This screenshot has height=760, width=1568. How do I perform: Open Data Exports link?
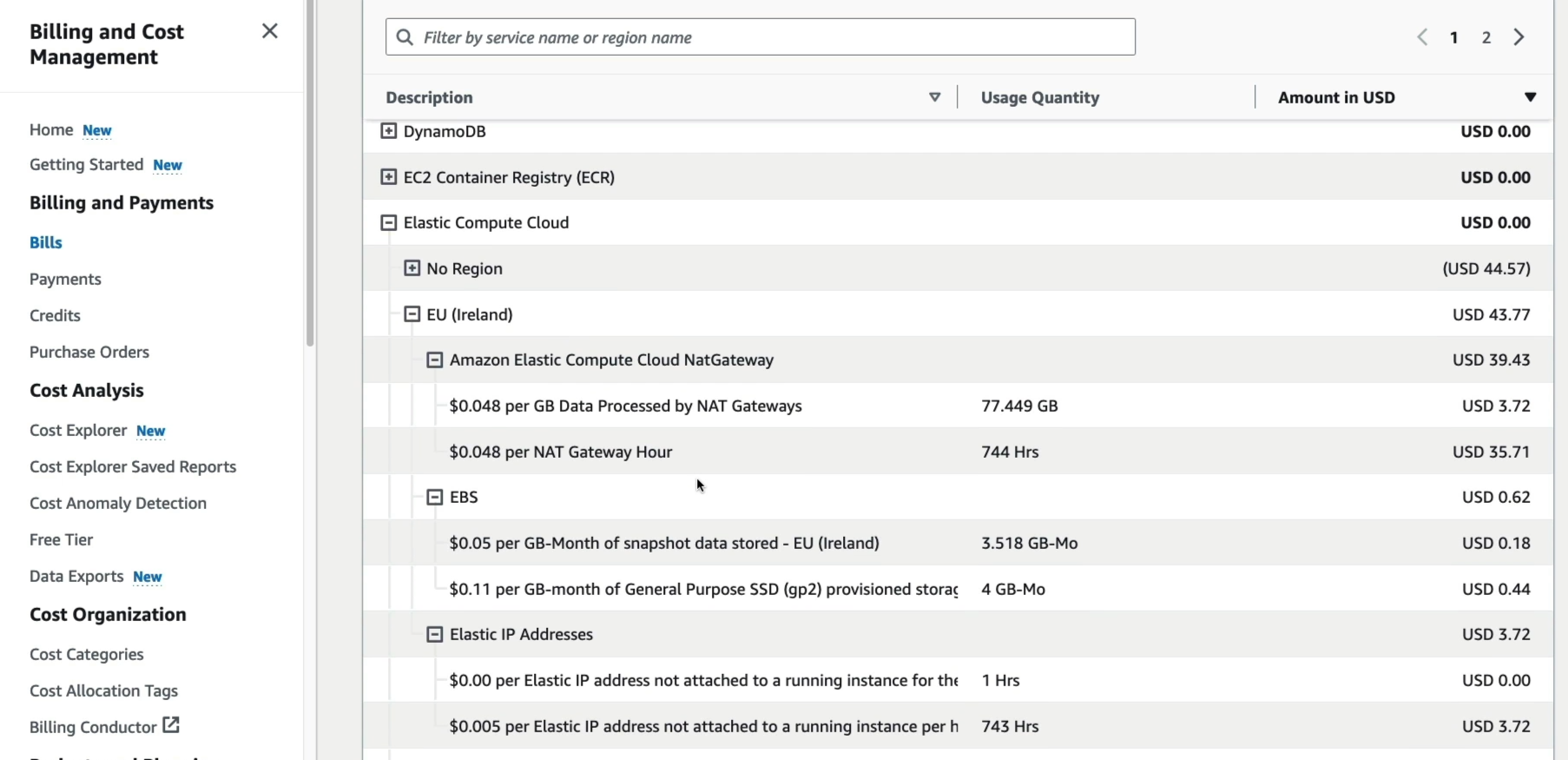point(76,576)
